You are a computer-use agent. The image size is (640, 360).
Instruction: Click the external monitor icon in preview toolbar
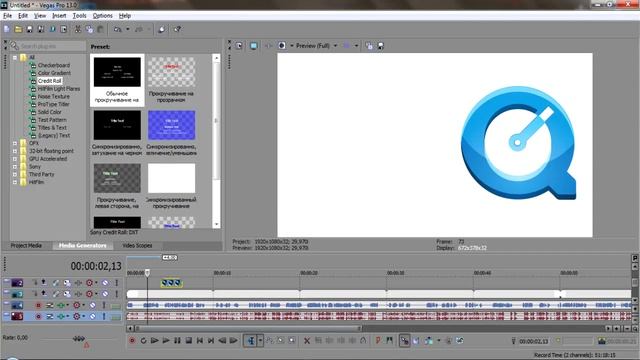pyautogui.click(x=253, y=46)
